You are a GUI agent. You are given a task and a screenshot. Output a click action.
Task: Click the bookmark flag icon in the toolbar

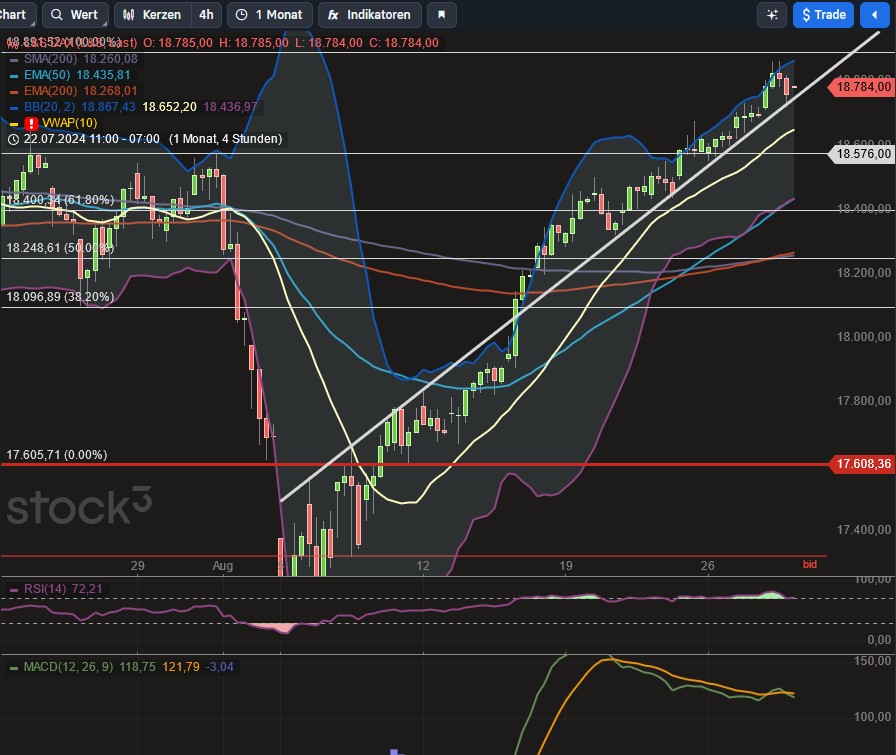click(x=440, y=15)
